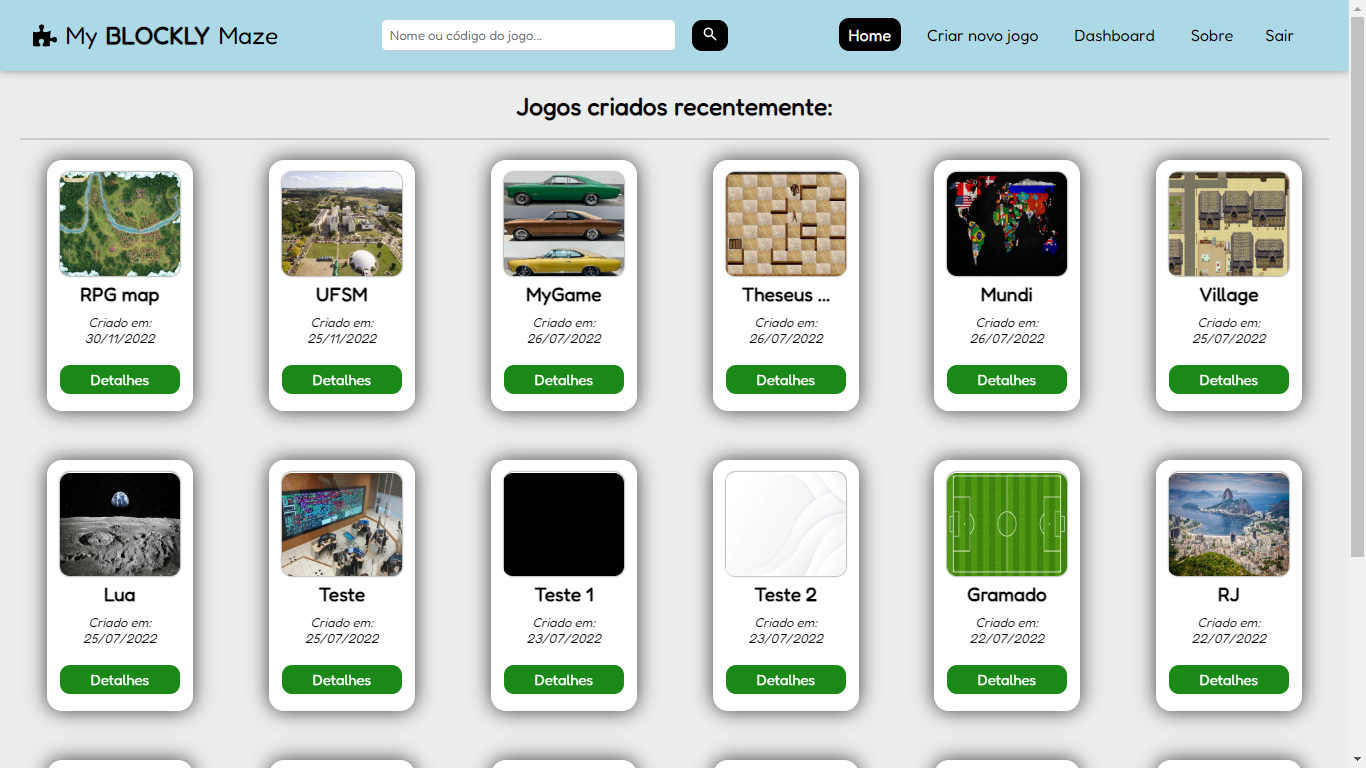Screen dimensions: 1366x768
Task: Open the Sobre page
Action: point(1212,35)
